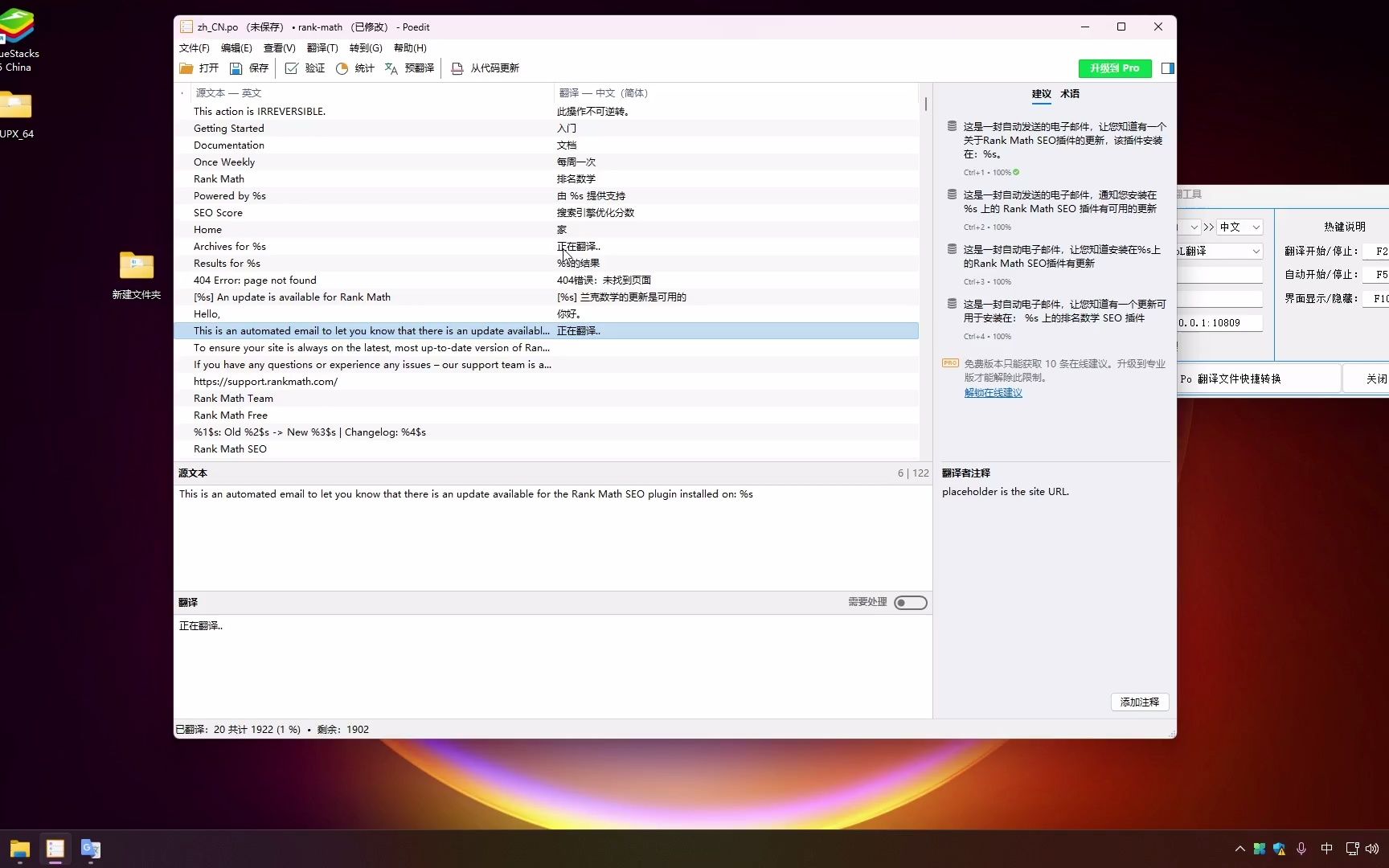Select the 'SEO Score' row
Viewport: 1389px width, 868px height.
[x=547, y=213]
